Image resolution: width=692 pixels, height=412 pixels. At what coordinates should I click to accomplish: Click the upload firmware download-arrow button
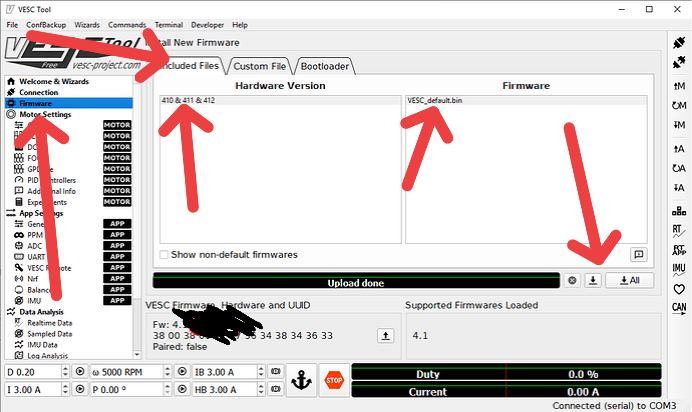coord(593,281)
